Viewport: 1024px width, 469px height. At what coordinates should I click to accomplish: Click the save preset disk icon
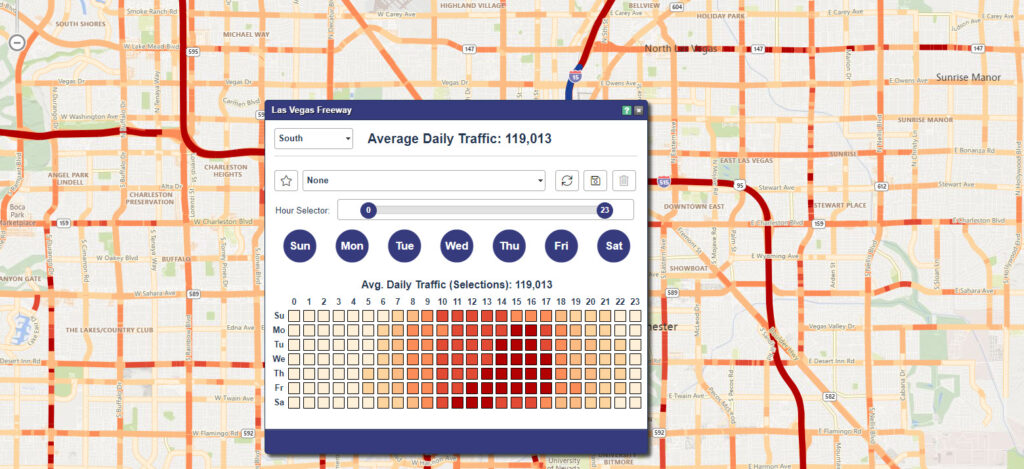(x=595, y=181)
